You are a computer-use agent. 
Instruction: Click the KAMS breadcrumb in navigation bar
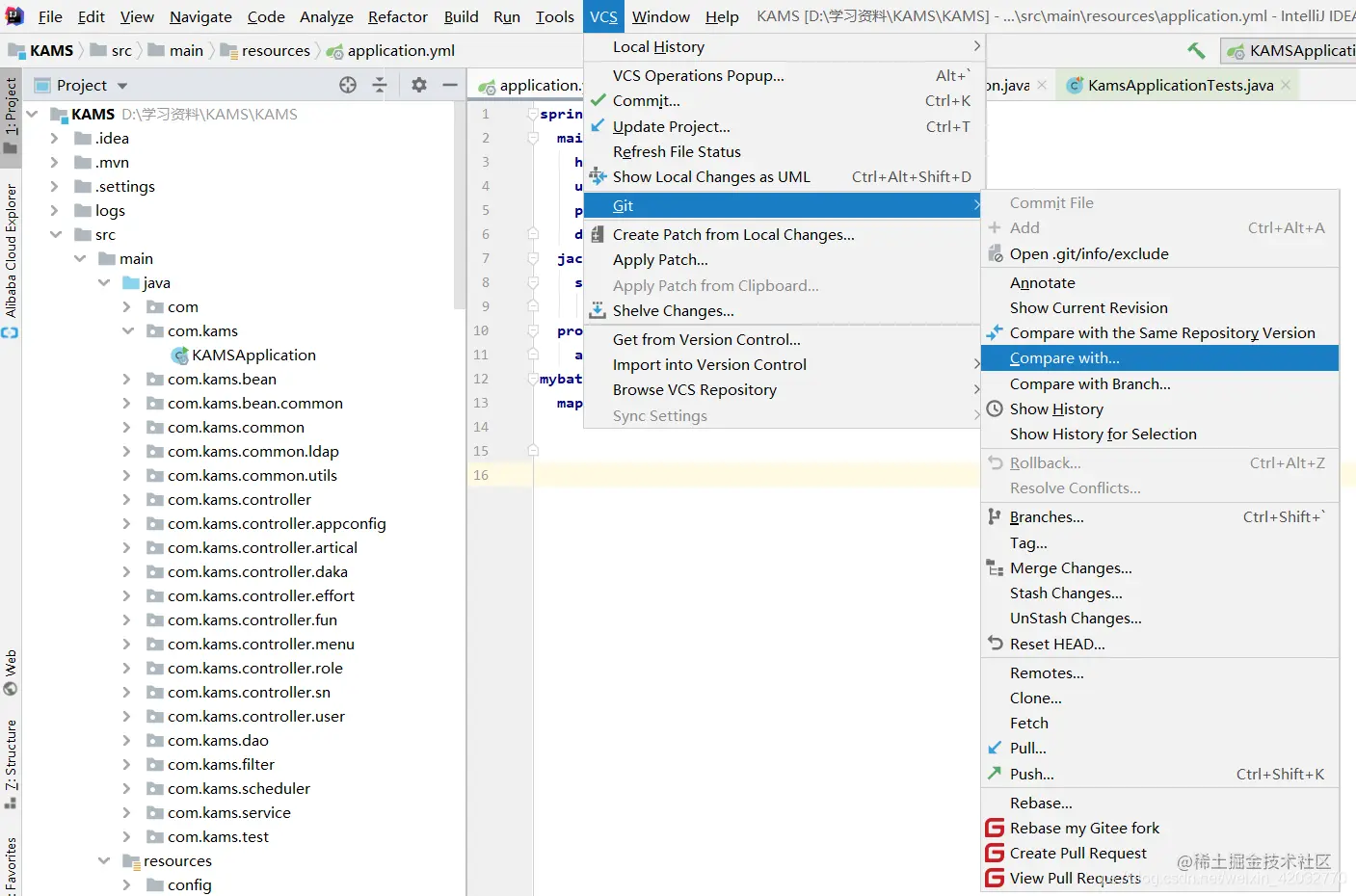40,50
